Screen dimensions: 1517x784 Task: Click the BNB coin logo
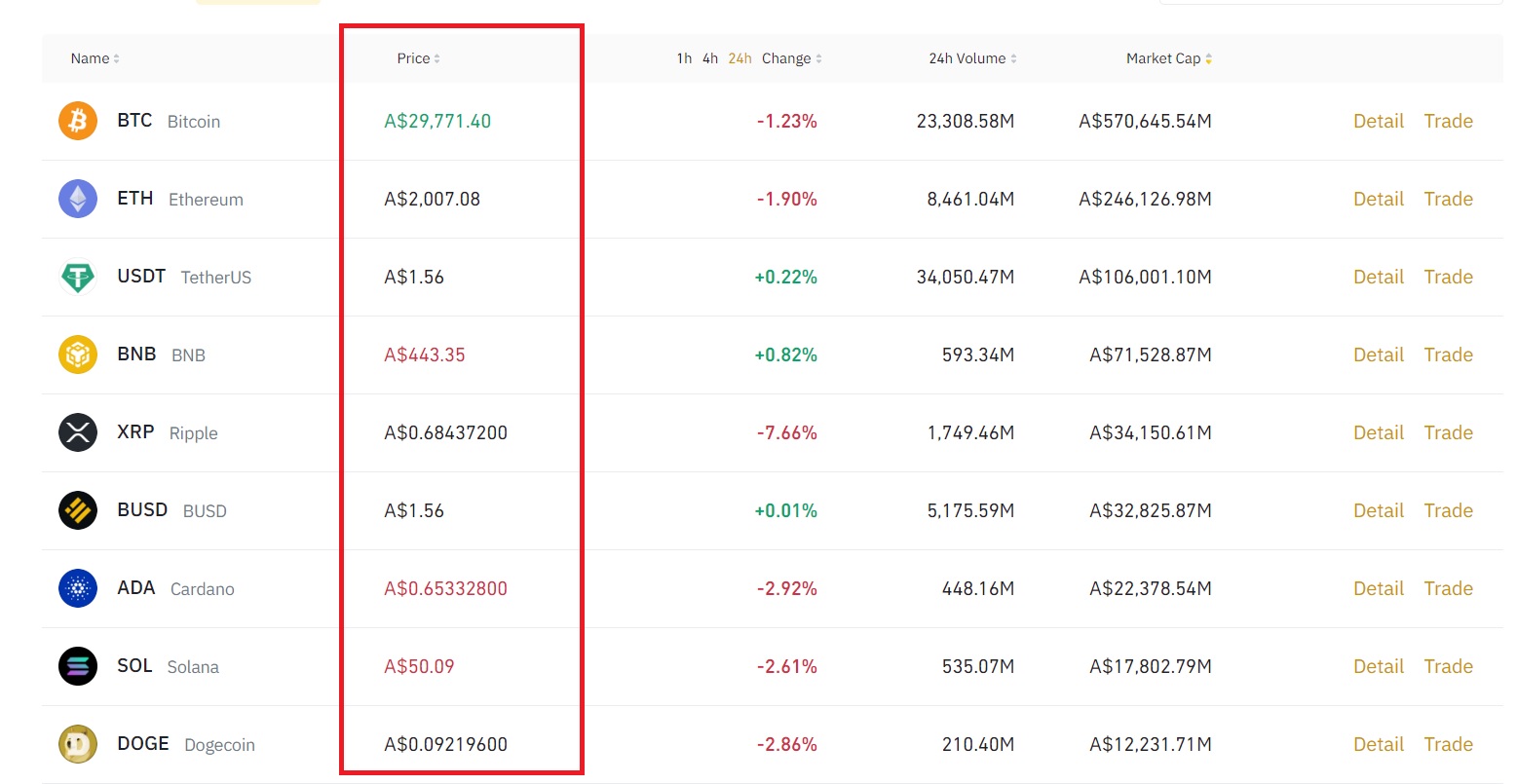point(78,355)
